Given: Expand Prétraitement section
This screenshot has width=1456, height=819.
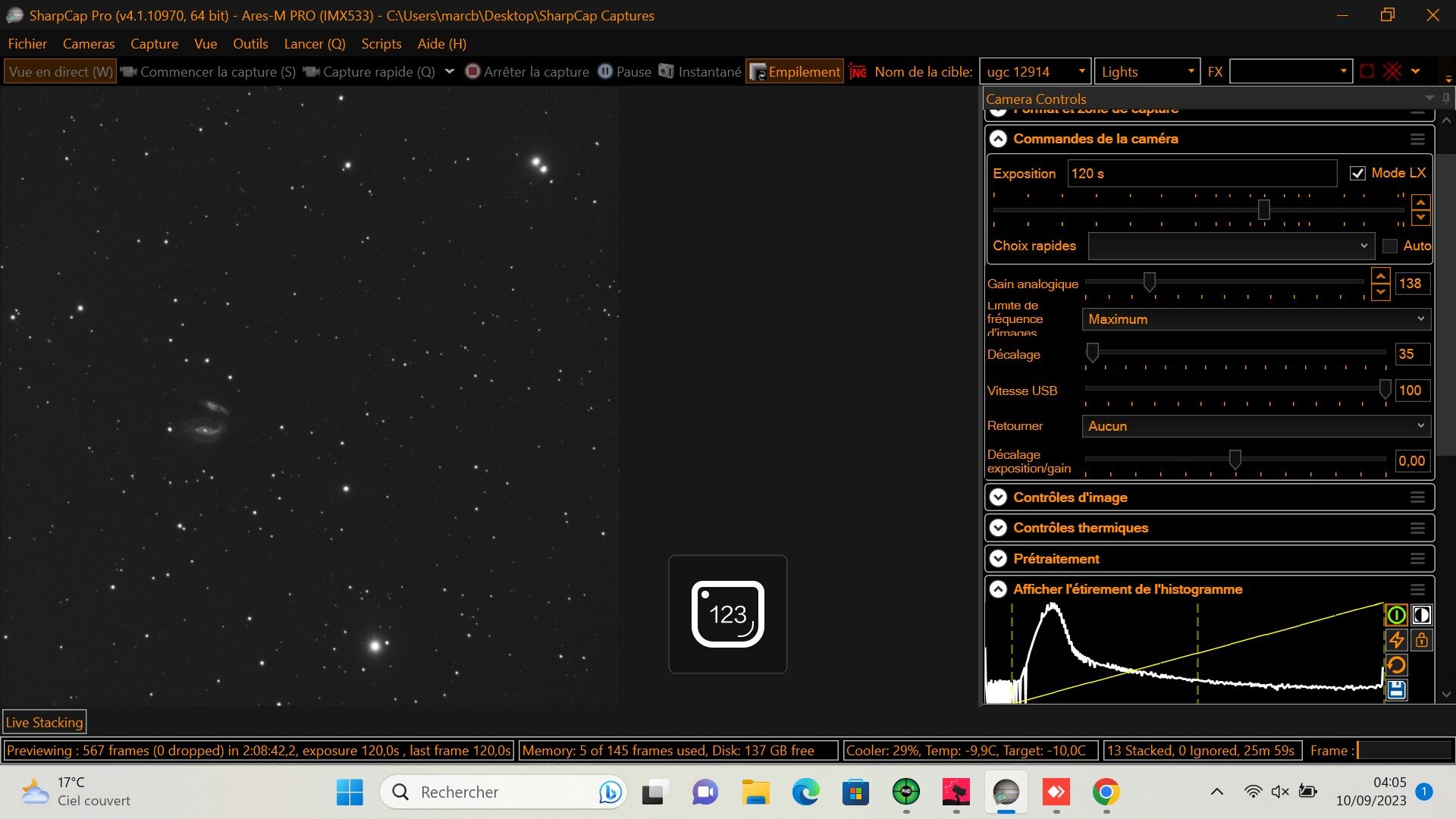Looking at the screenshot, I should tap(998, 559).
